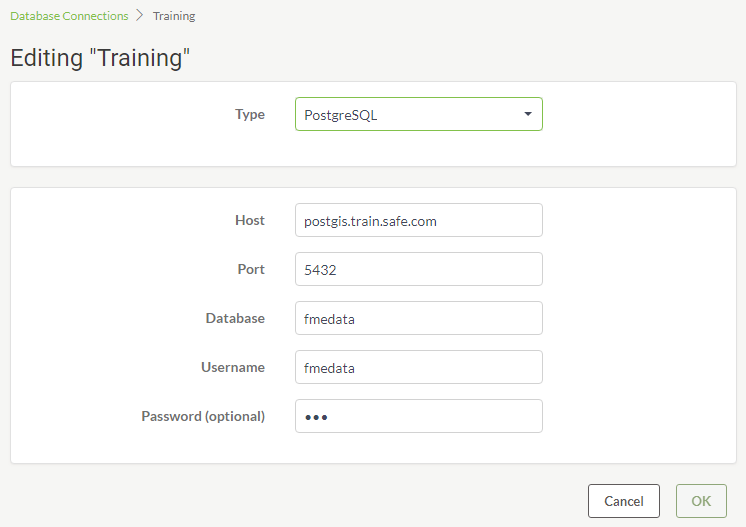Click the Type dropdown arrow caret
The image size is (746, 527).
528,114
